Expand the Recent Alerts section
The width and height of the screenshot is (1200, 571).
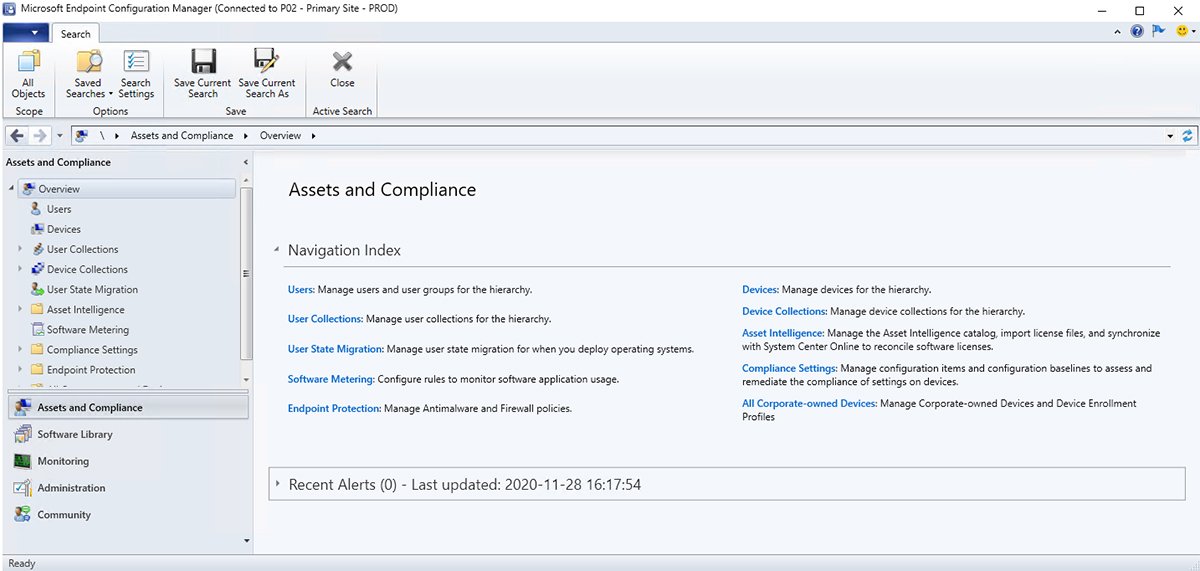pos(278,484)
